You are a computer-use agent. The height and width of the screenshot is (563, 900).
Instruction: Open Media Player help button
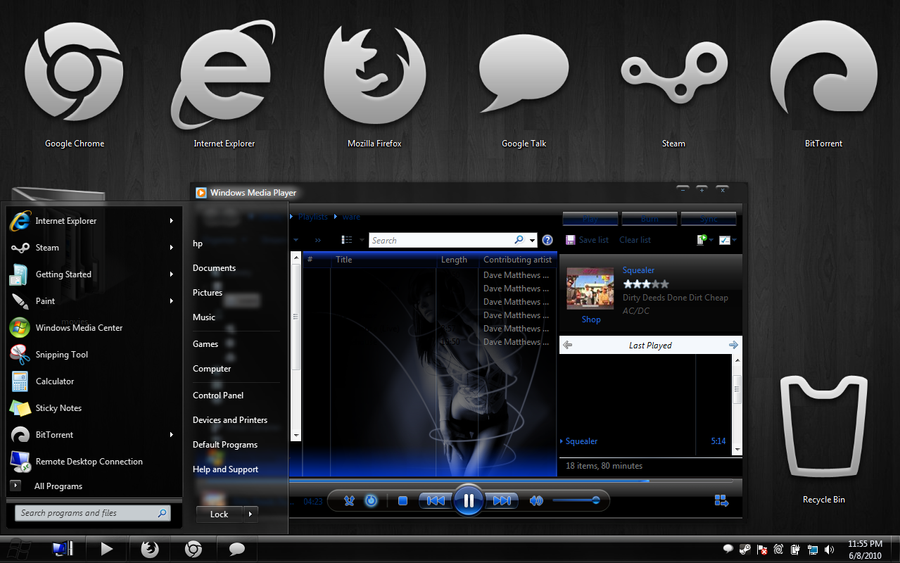pyautogui.click(x=547, y=240)
